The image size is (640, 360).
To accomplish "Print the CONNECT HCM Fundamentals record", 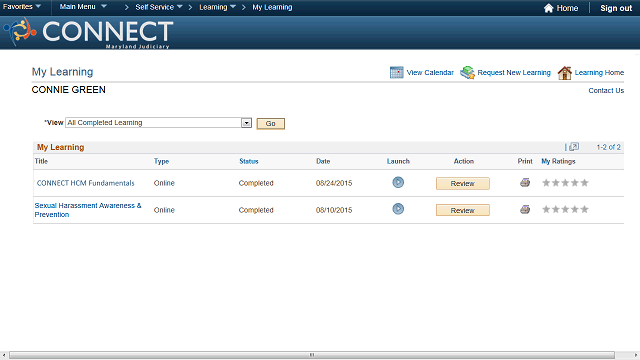I will (525, 182).
